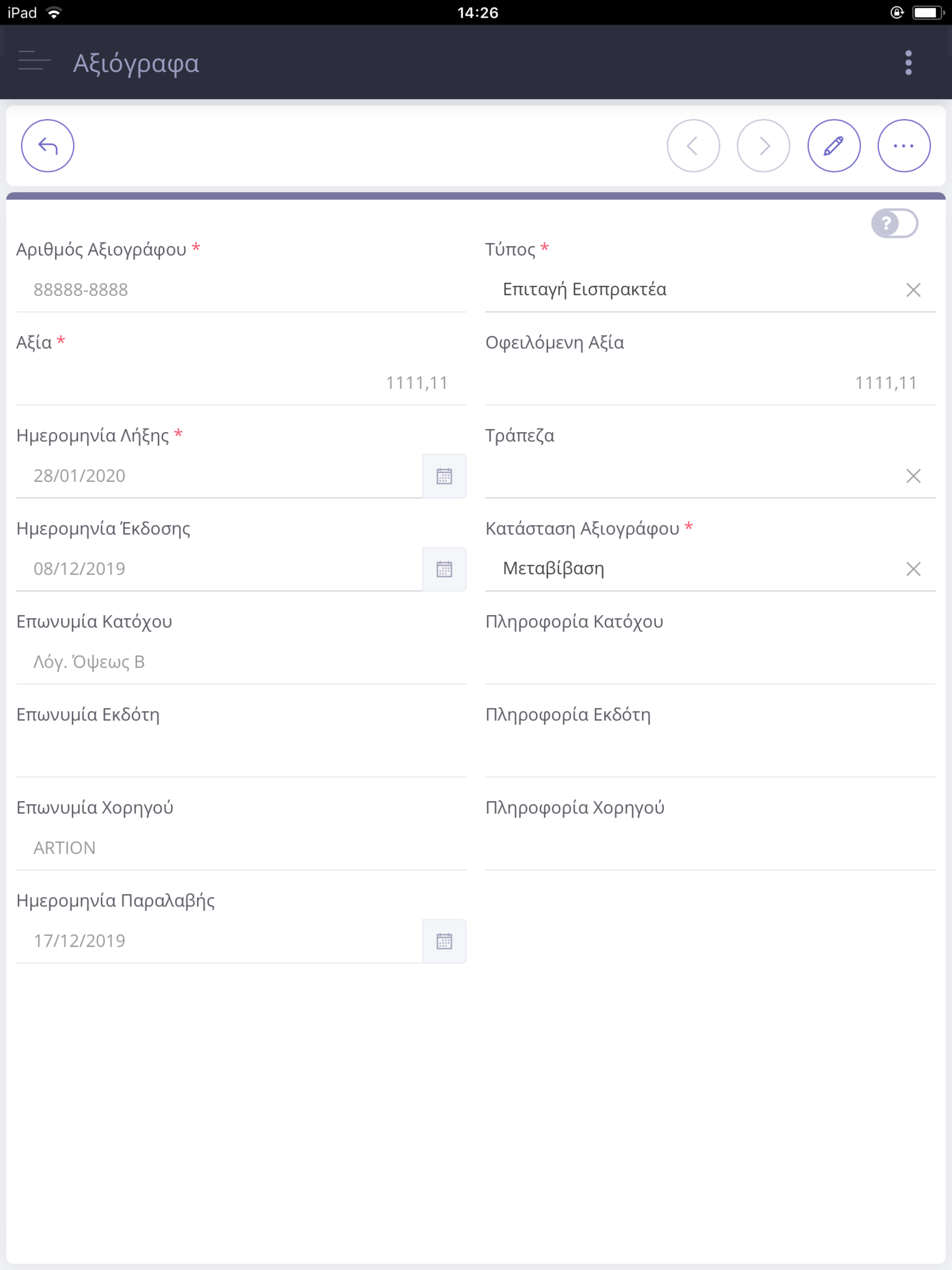Screen dimensions: 952x1270
Task: Toggle the help question mark switch
Action: click(894, 223)
